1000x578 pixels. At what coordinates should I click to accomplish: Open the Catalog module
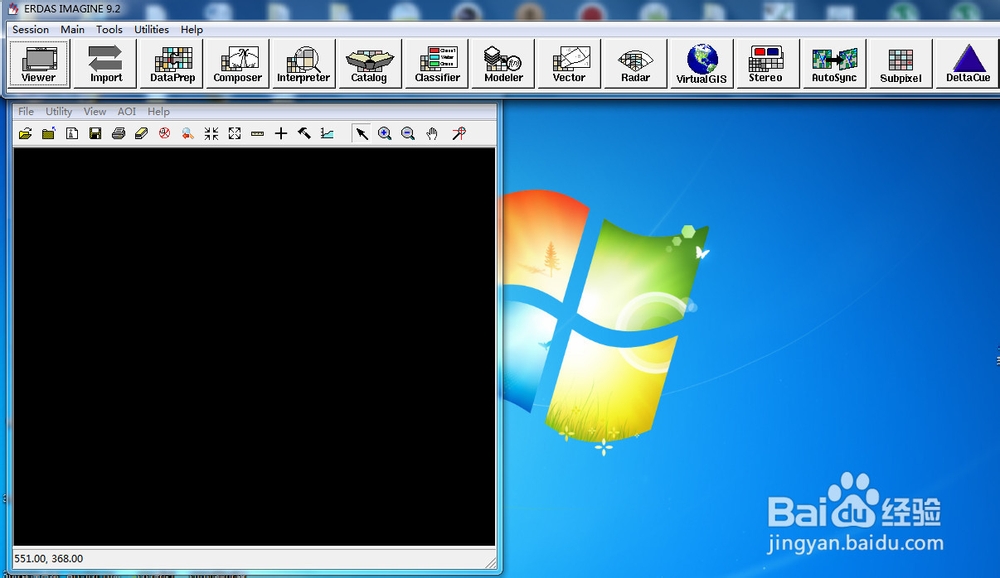click(370, 64)
